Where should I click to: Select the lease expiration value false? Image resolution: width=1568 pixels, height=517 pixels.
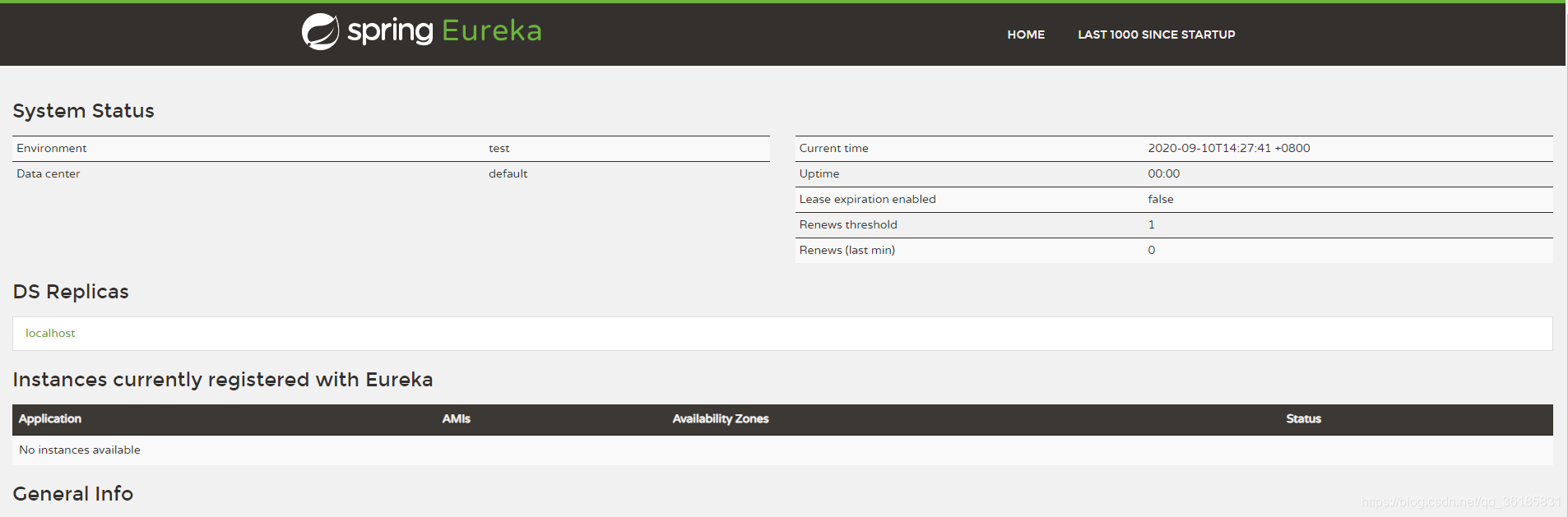[x=1160, y=199]
